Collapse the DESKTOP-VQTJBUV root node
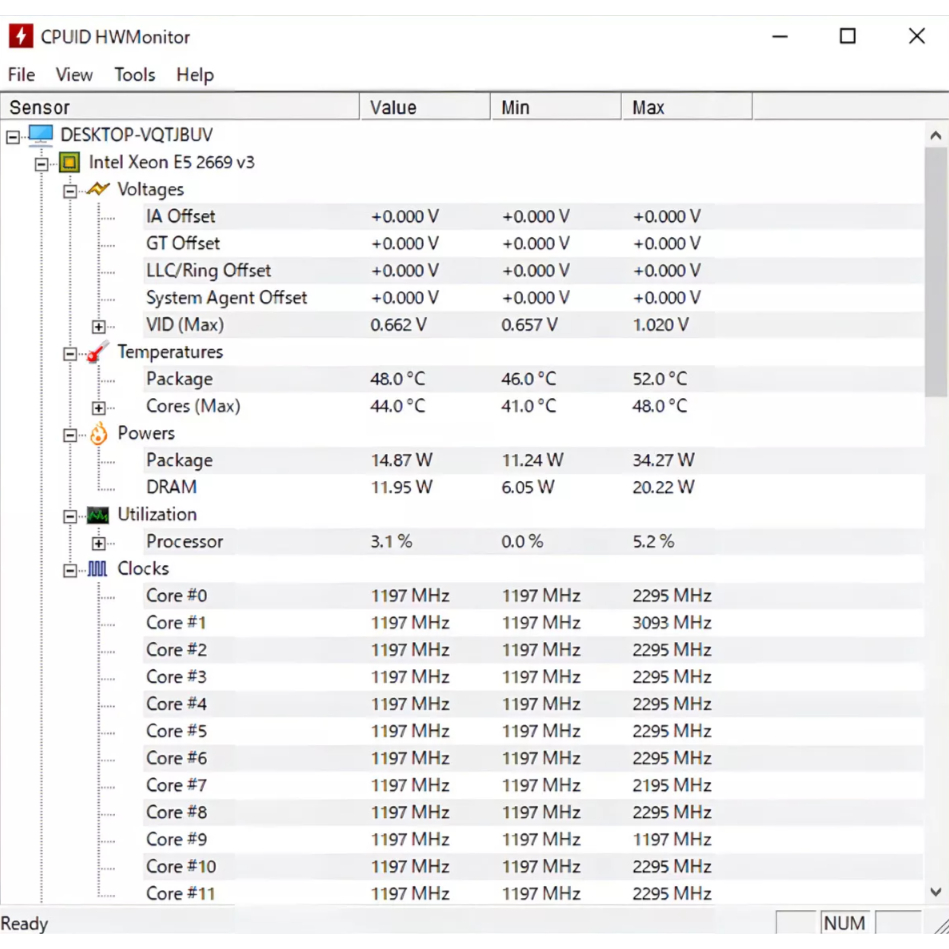This screenshot has height=949, width=949. tap(13, 137)
